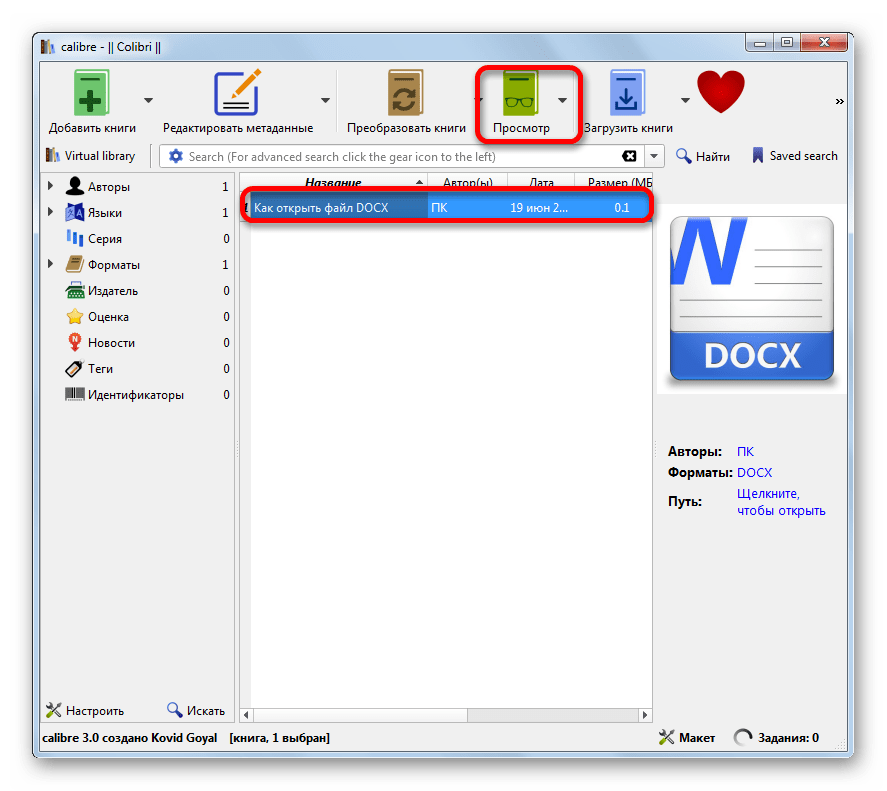Click horizontal scrollbar left arrow
Image resolution: width=887 pixels, height=791 pixels.
click(246, 715)
